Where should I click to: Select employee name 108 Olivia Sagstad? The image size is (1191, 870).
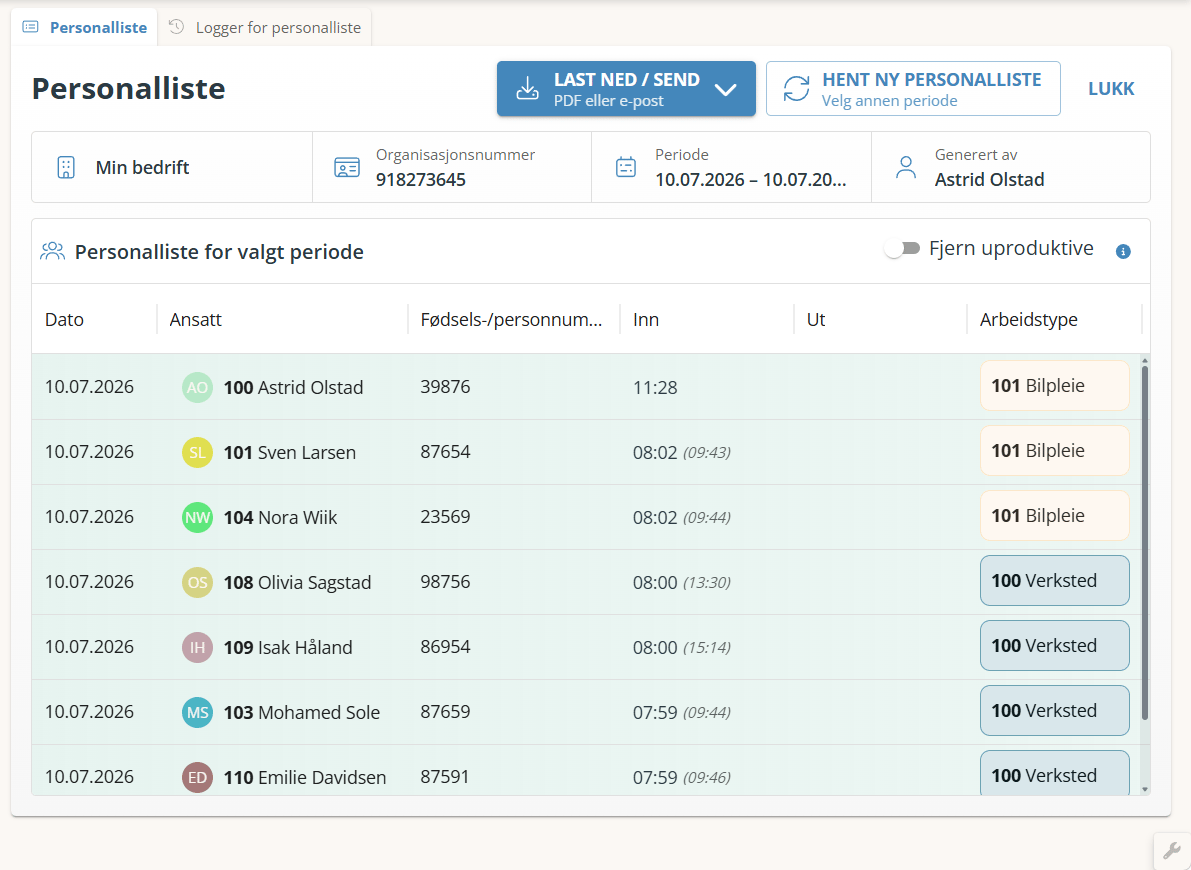pos(297,583)
